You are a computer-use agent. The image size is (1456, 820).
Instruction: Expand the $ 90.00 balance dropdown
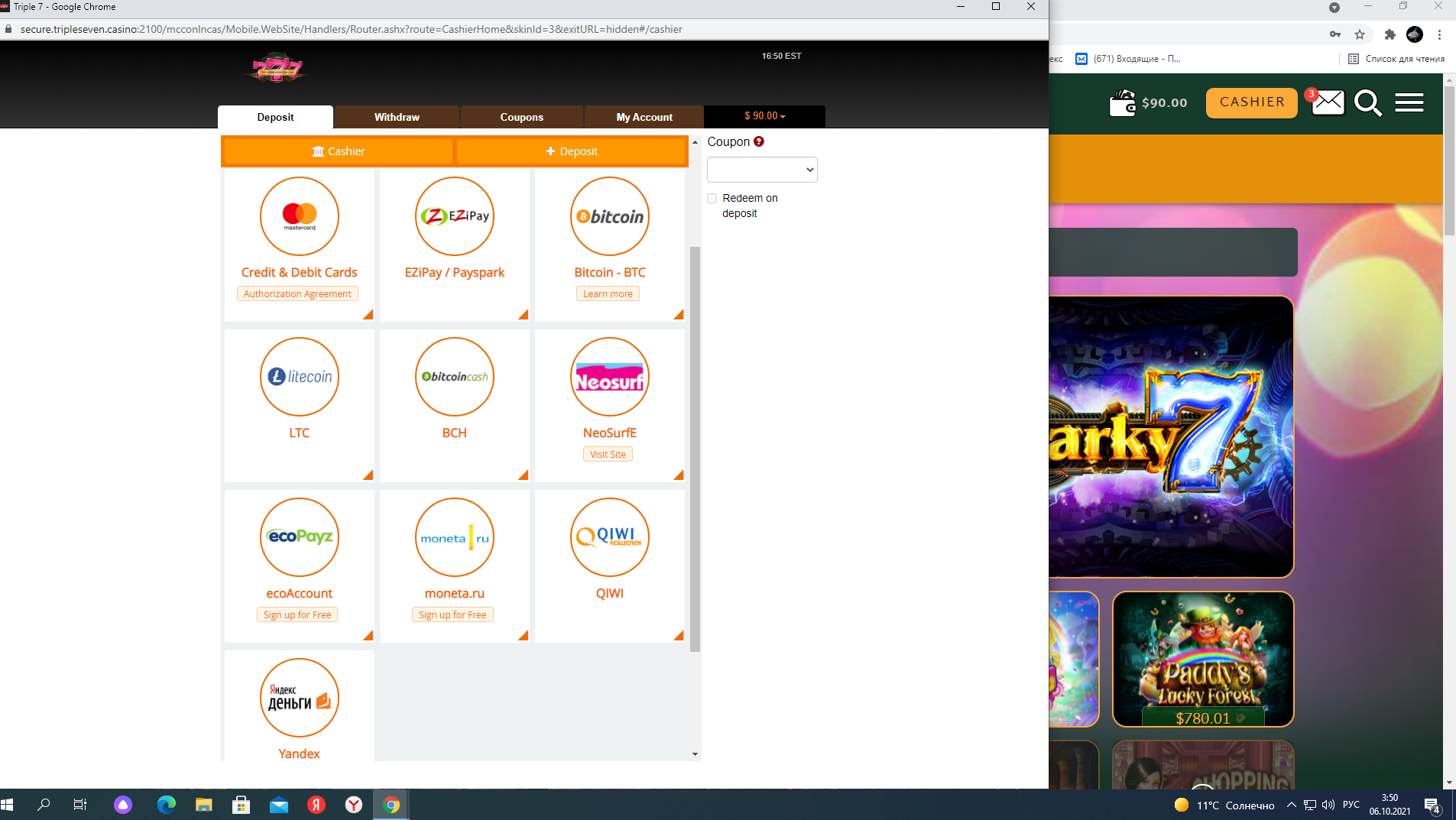(x=764, y=116)
